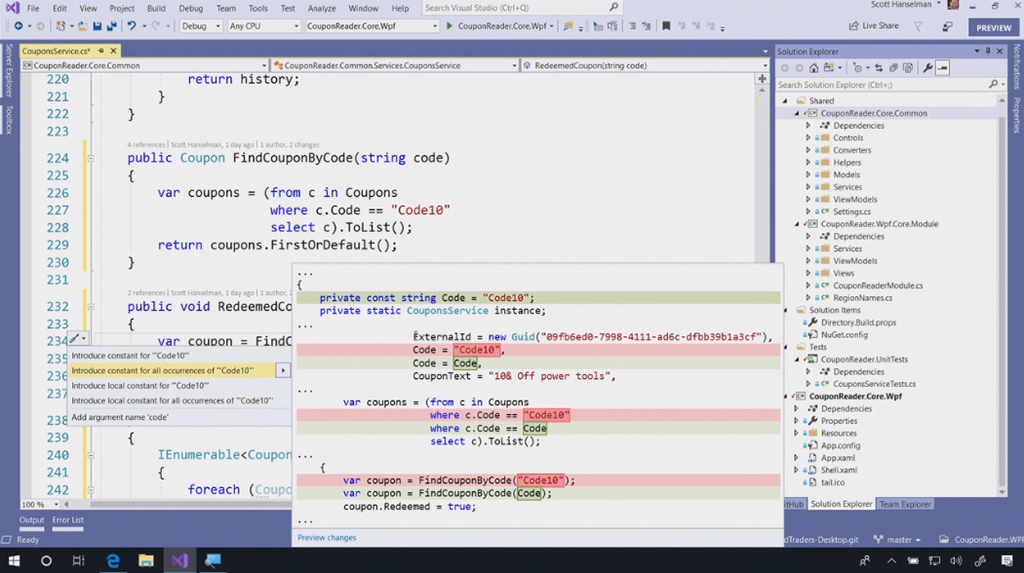Open Properties wrench icon in Solution Explorer
The height and width of the screenshot is (573, 1024).
click(927, 68)
